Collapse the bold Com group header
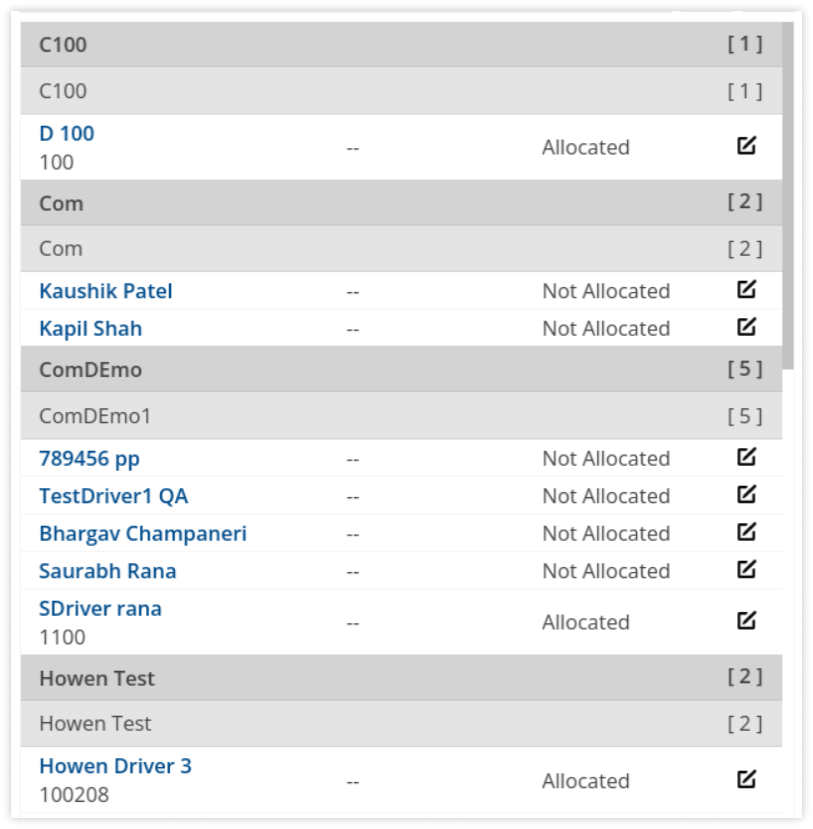Screen dimensions: 813x829 401,203
